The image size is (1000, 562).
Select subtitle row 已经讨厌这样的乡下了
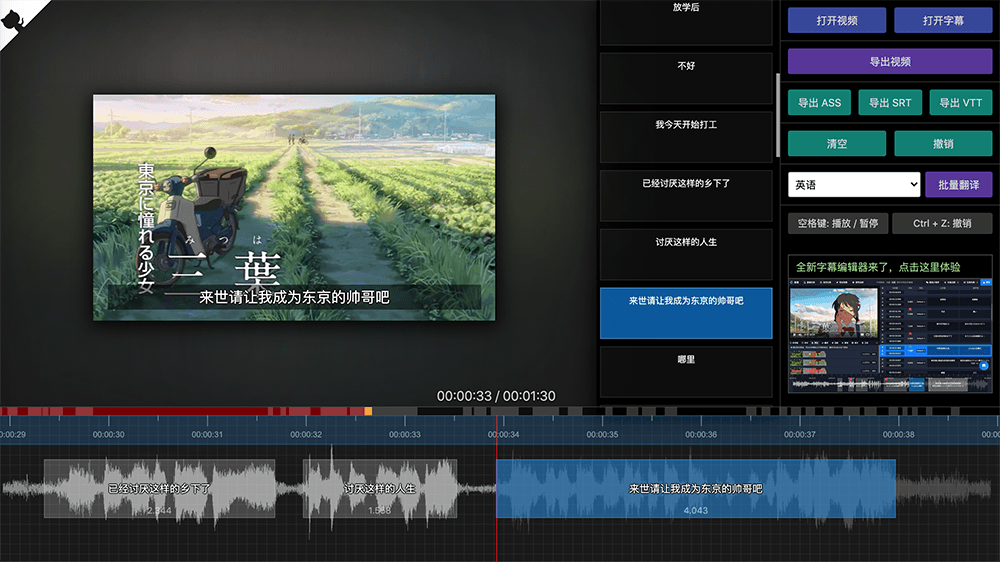pos(686,196)
